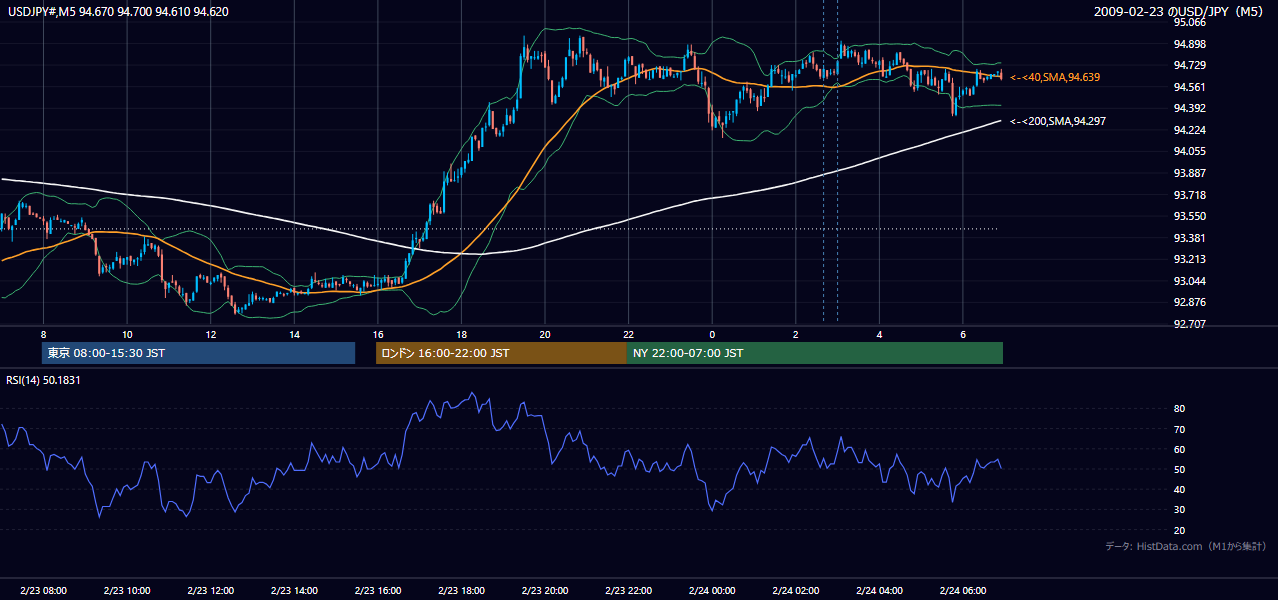Click RSI scale label 50
This screenshot has height=600, width=1278.
click(1180, 469)
